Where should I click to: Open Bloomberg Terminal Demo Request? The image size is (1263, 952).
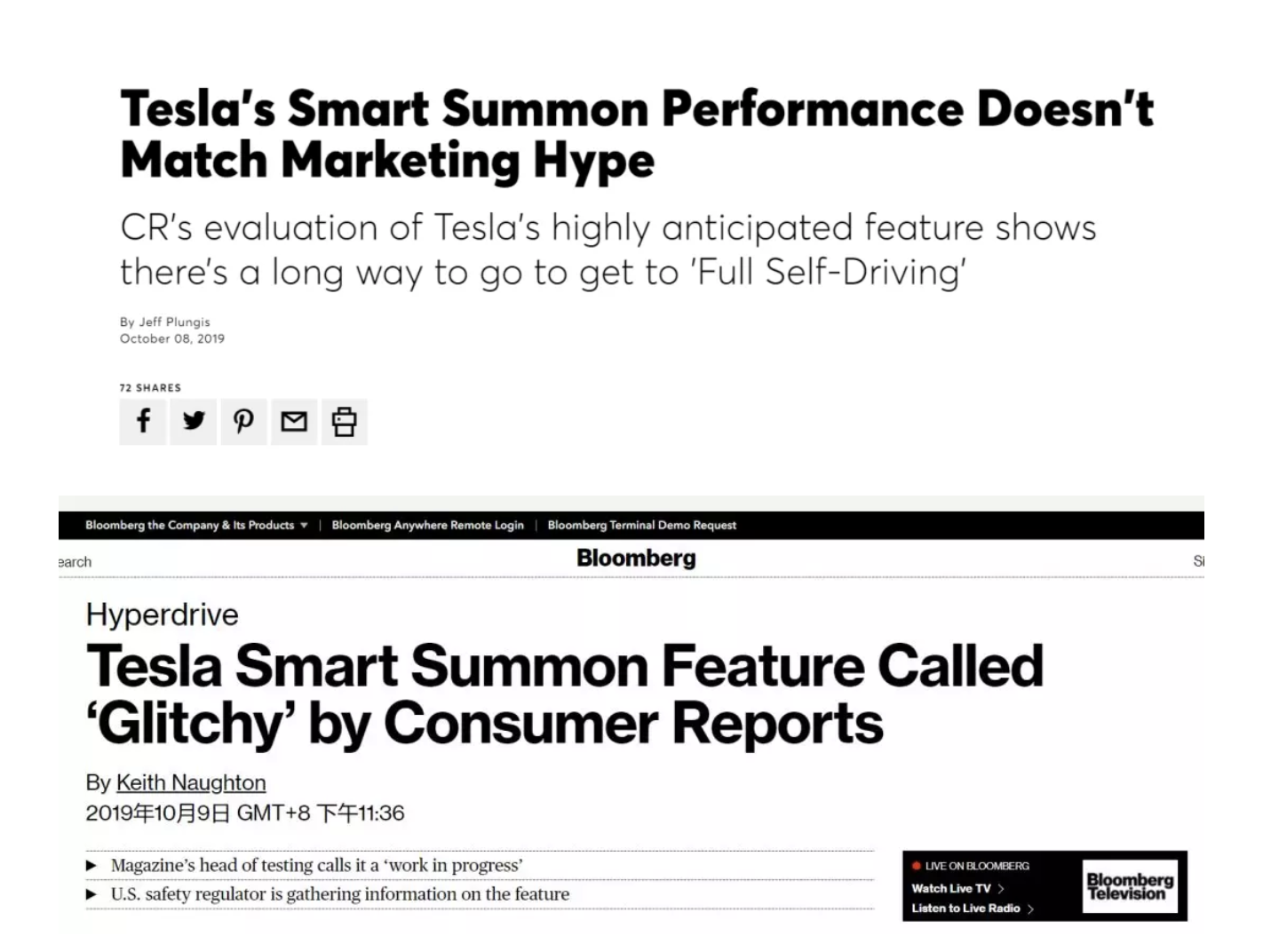coord(641,525)
